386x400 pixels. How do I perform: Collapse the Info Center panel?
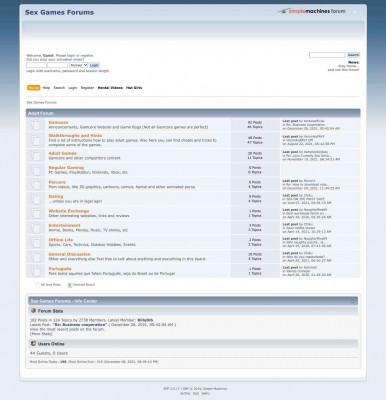tap(352, 301)
